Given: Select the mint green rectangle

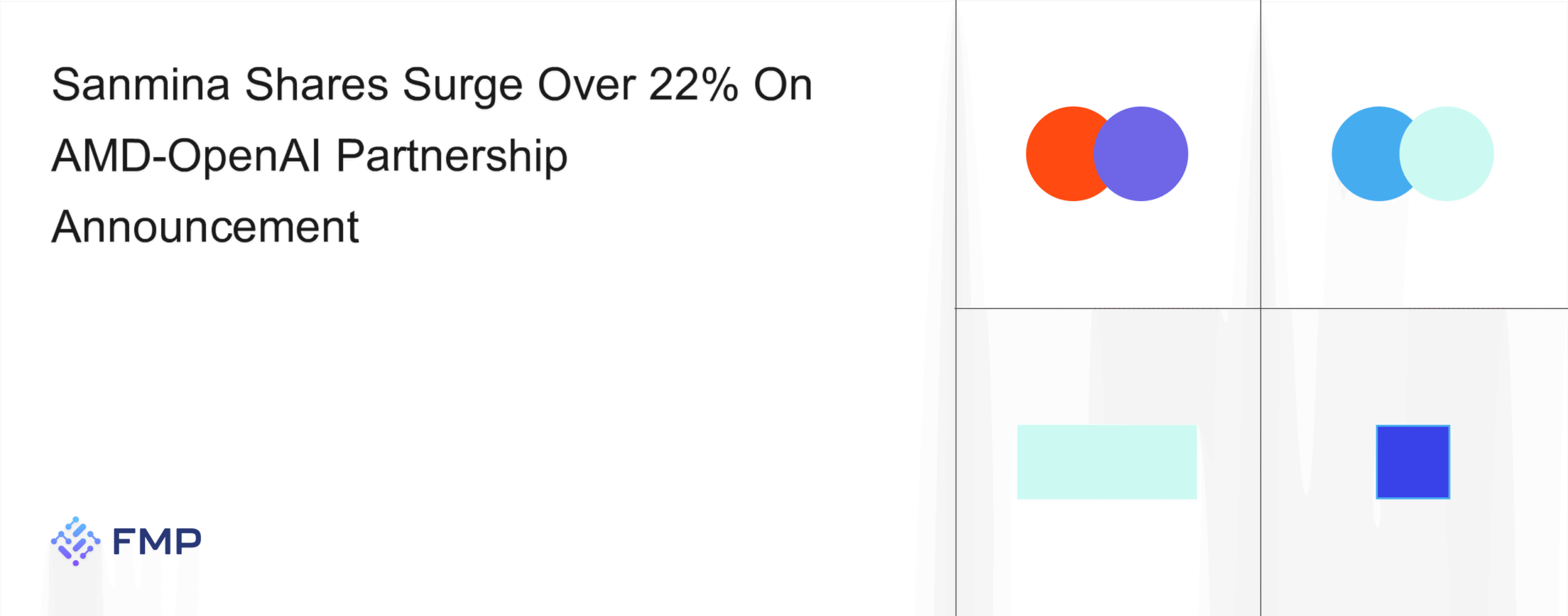Looking at the screenshot, I should (x=1106, y=462).
